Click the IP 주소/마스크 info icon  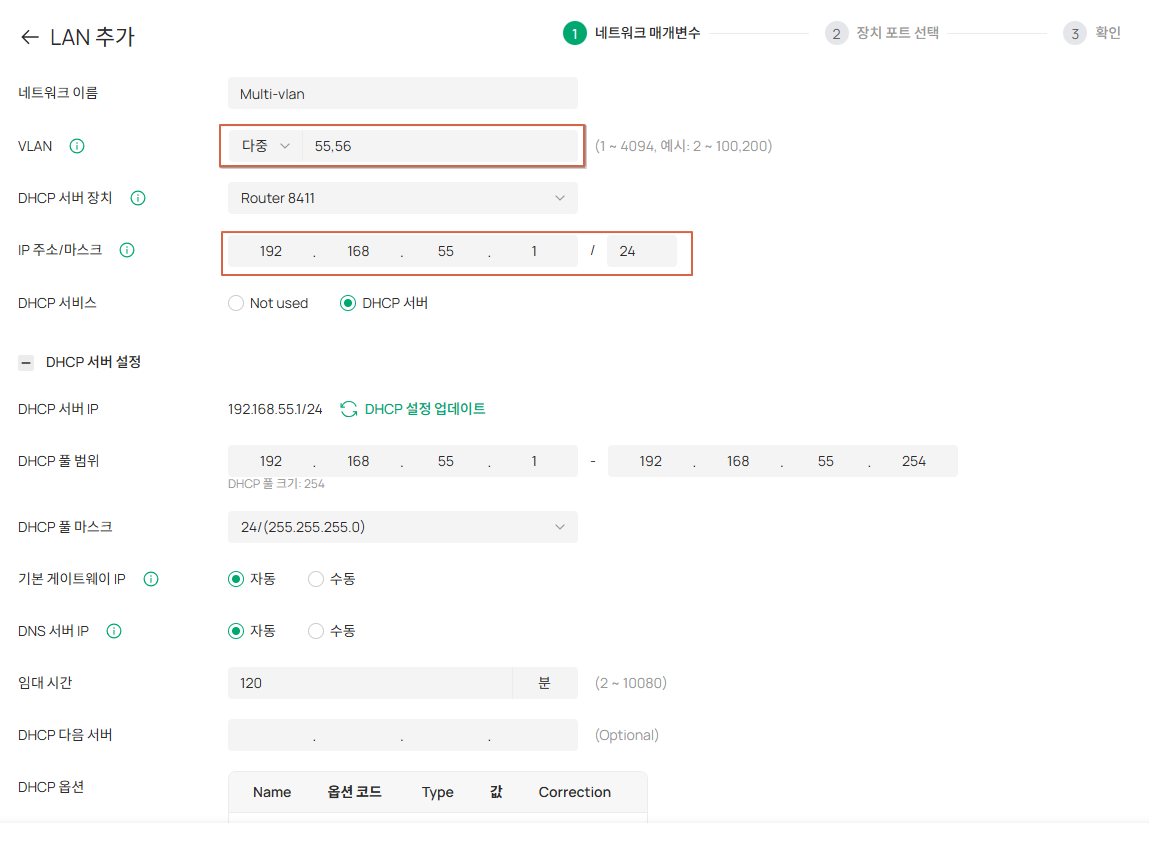pos(127,250)
